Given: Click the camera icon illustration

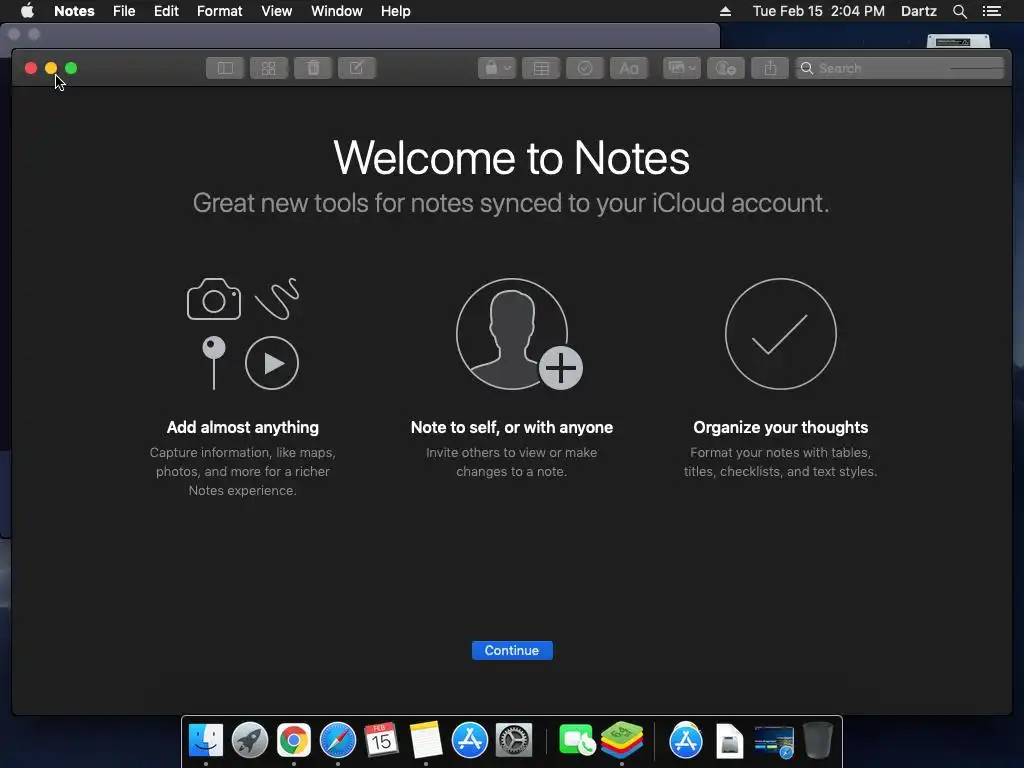Looking at the screenshot, I should click(214, 299).
